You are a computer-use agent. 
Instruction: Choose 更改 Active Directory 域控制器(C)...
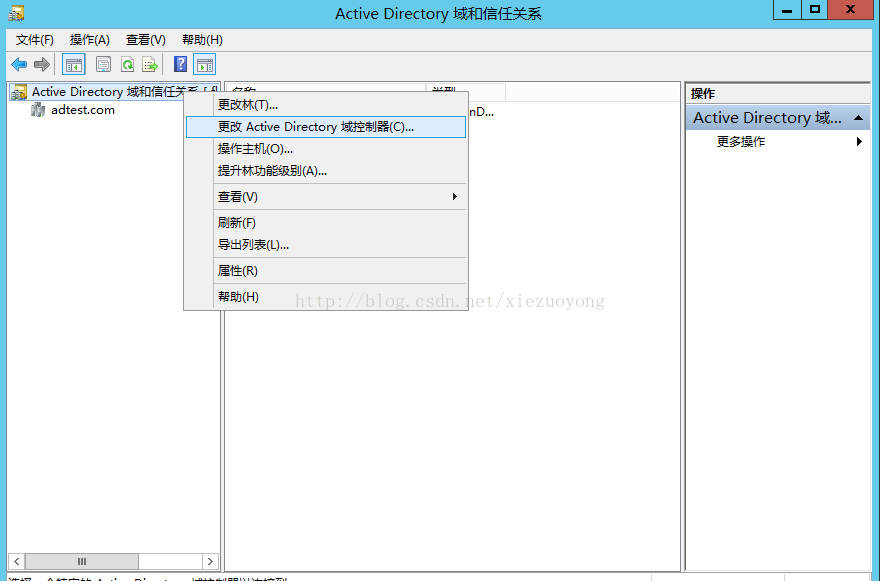[326, 127]
